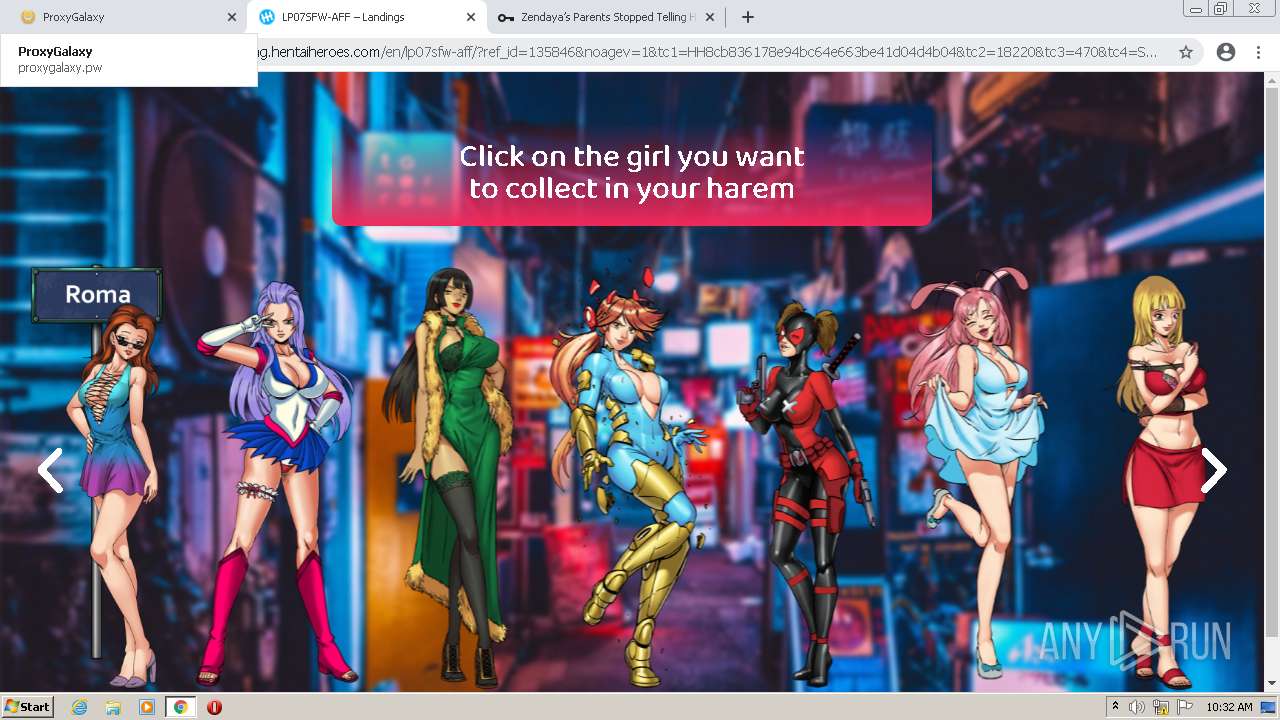Open the Chrome profile avatar menu
The image size is (1280, 720).
click(x=1225, y=52)
